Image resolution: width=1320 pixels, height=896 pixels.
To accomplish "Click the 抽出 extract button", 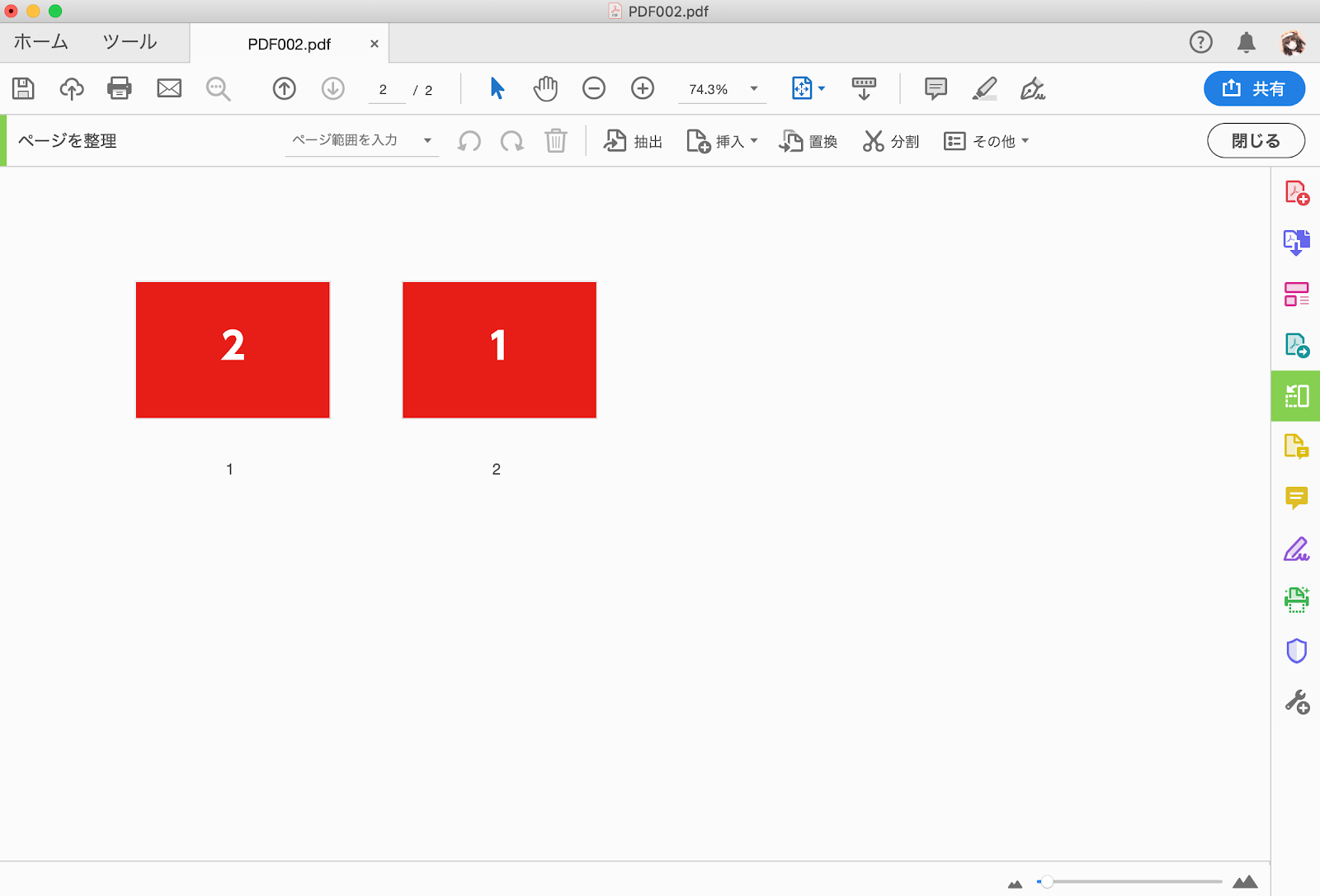I will 633,141.
